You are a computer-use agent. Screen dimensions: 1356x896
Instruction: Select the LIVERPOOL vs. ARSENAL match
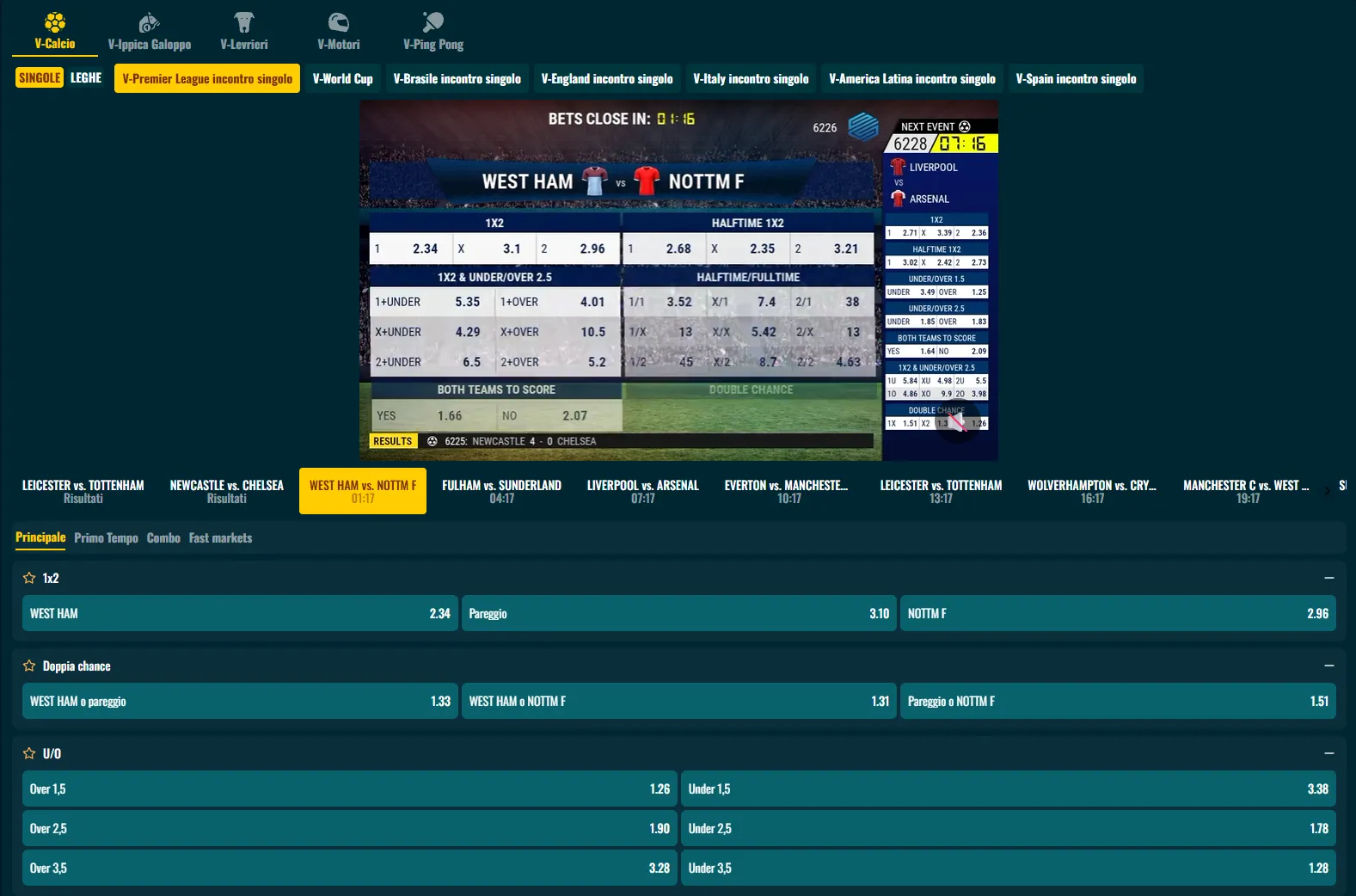pyautogui.click(x=643, y=491)
